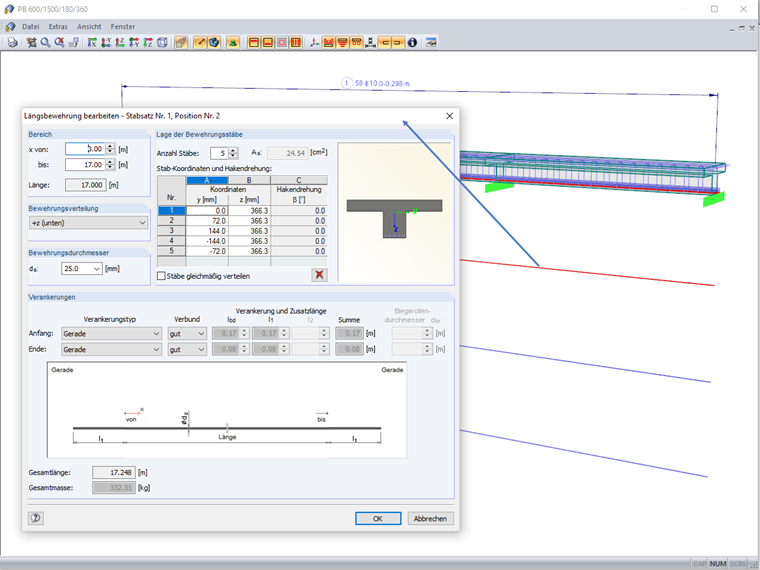760x570 pixels.
Task: Click y cell 72.0 in row 2
Action: click(x=207, y=221)
